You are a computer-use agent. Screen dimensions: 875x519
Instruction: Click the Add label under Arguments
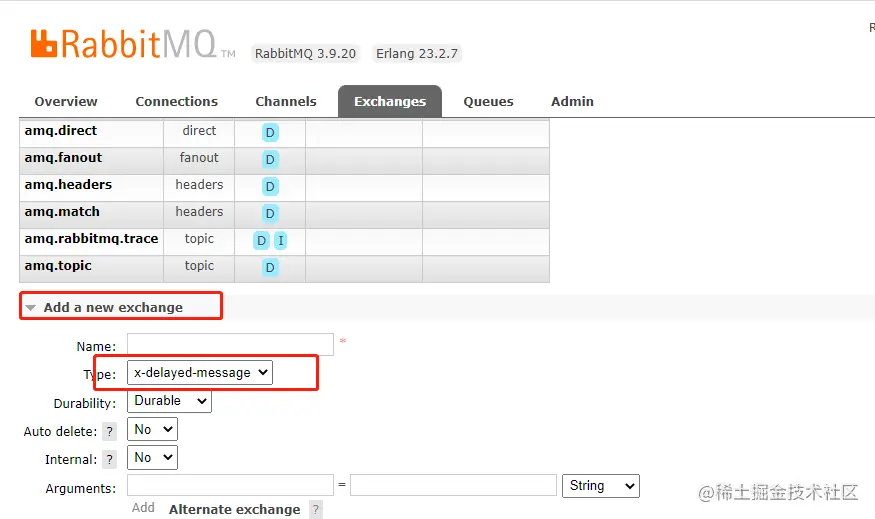coord(143,508)
